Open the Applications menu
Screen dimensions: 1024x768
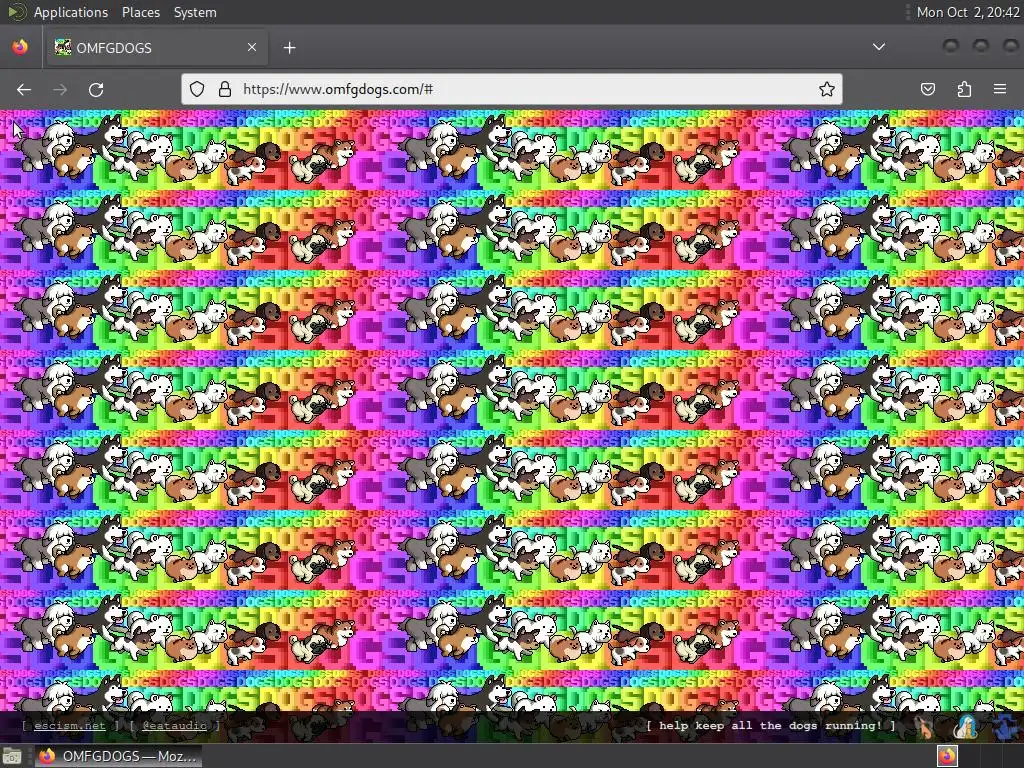71,12
